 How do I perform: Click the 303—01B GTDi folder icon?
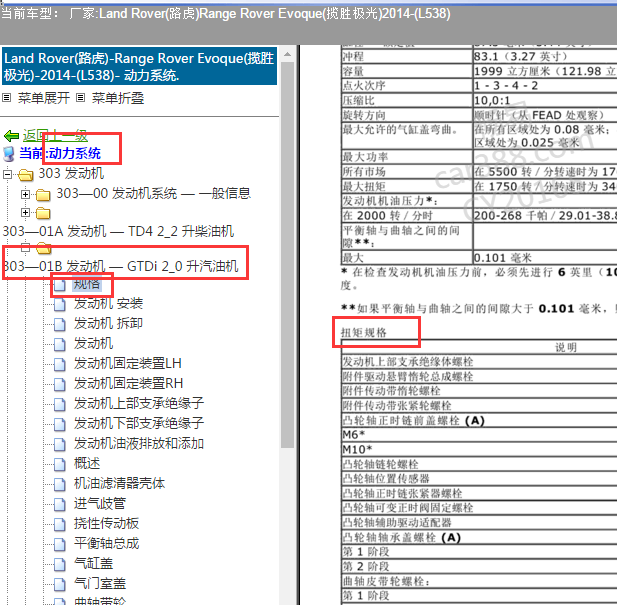click(43, 249)
